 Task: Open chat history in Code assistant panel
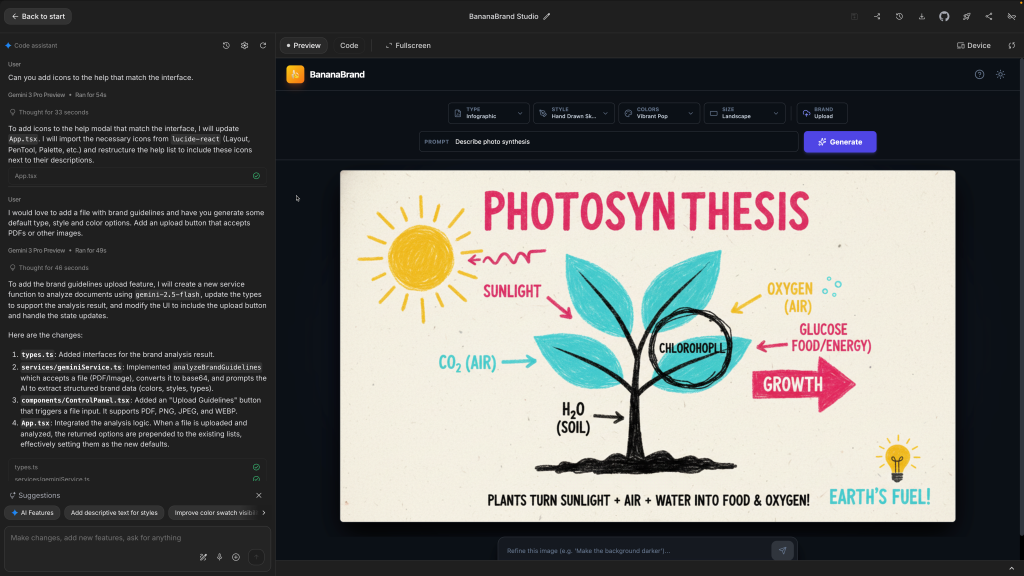pyautogui.click(x=226, y=45)
